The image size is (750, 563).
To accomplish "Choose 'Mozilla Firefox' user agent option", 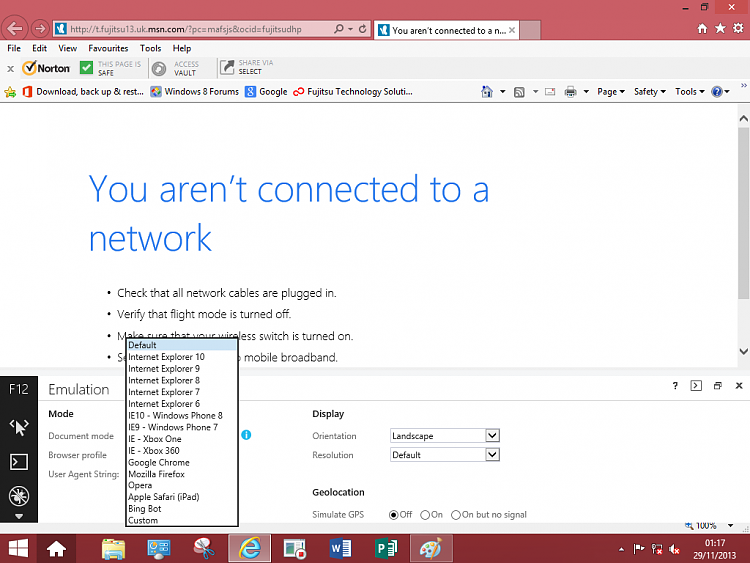I will 182,474.
